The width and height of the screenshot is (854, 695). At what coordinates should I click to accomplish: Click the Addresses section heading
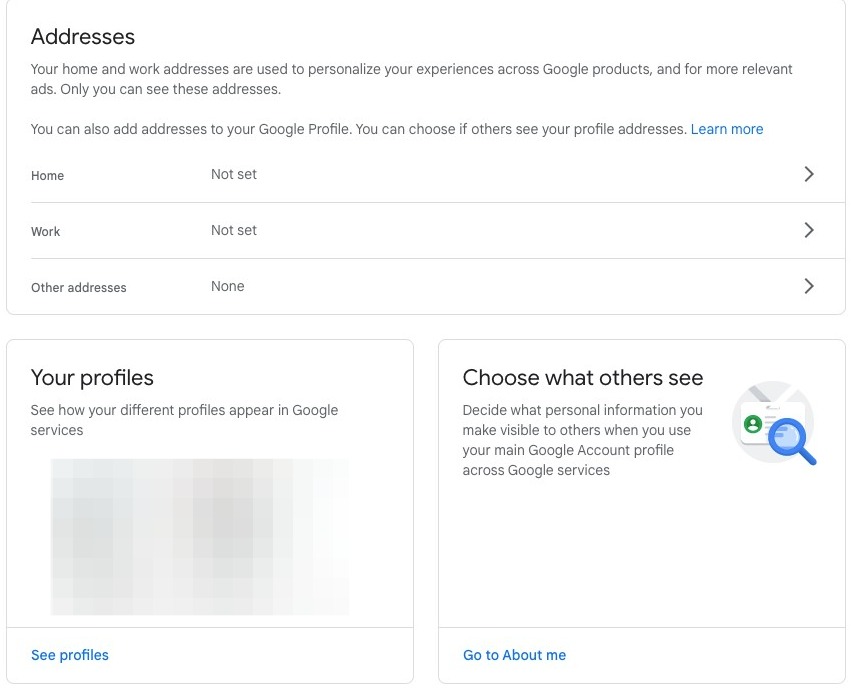pos(83,37)
